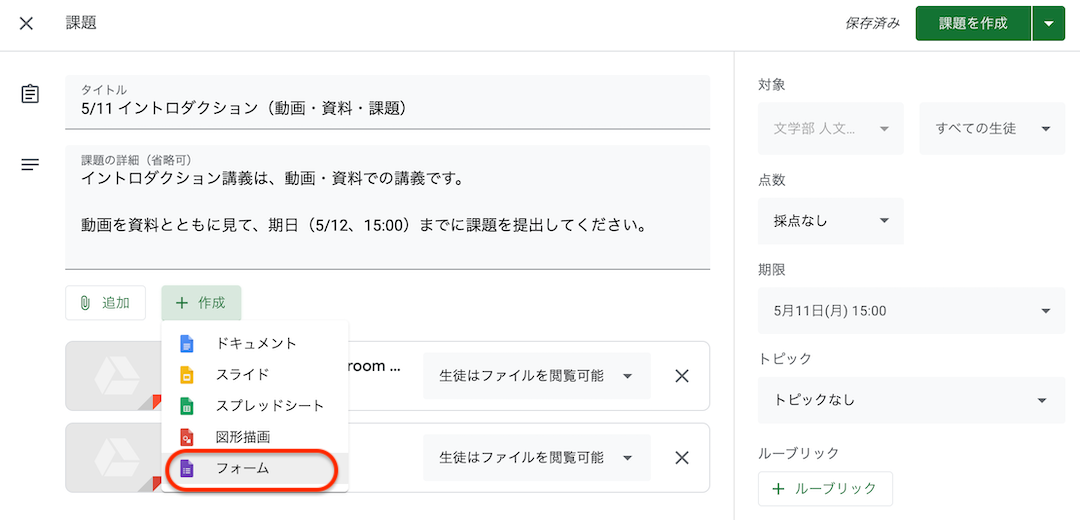Viewport: 1080px width, 520px height.
Task: Choose フォーム from the create menu
Action: [x=255, y=468]
